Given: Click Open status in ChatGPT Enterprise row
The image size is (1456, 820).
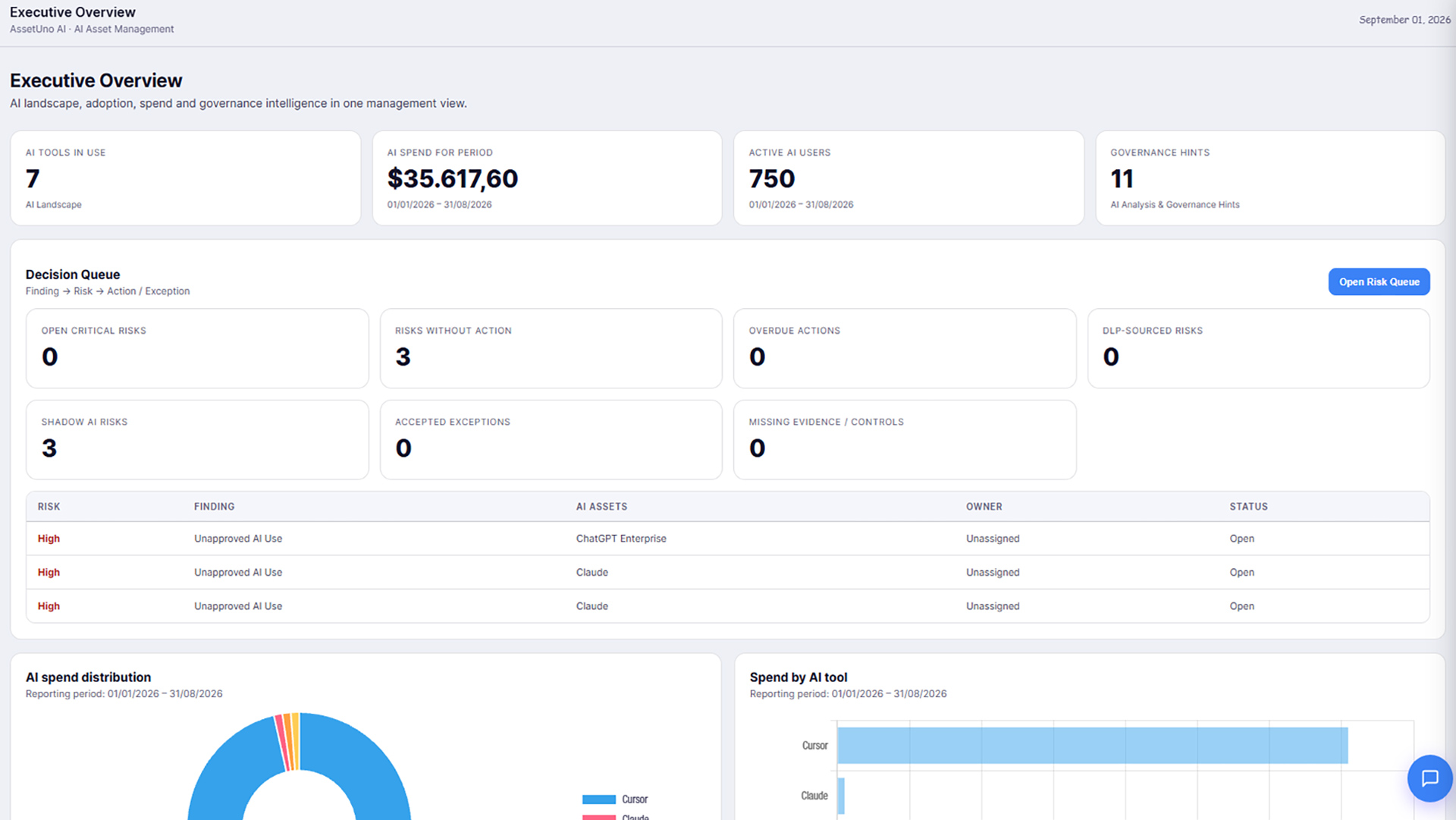Looking at the screenshot, I should pyautogui.click(x=1241, y=539).
